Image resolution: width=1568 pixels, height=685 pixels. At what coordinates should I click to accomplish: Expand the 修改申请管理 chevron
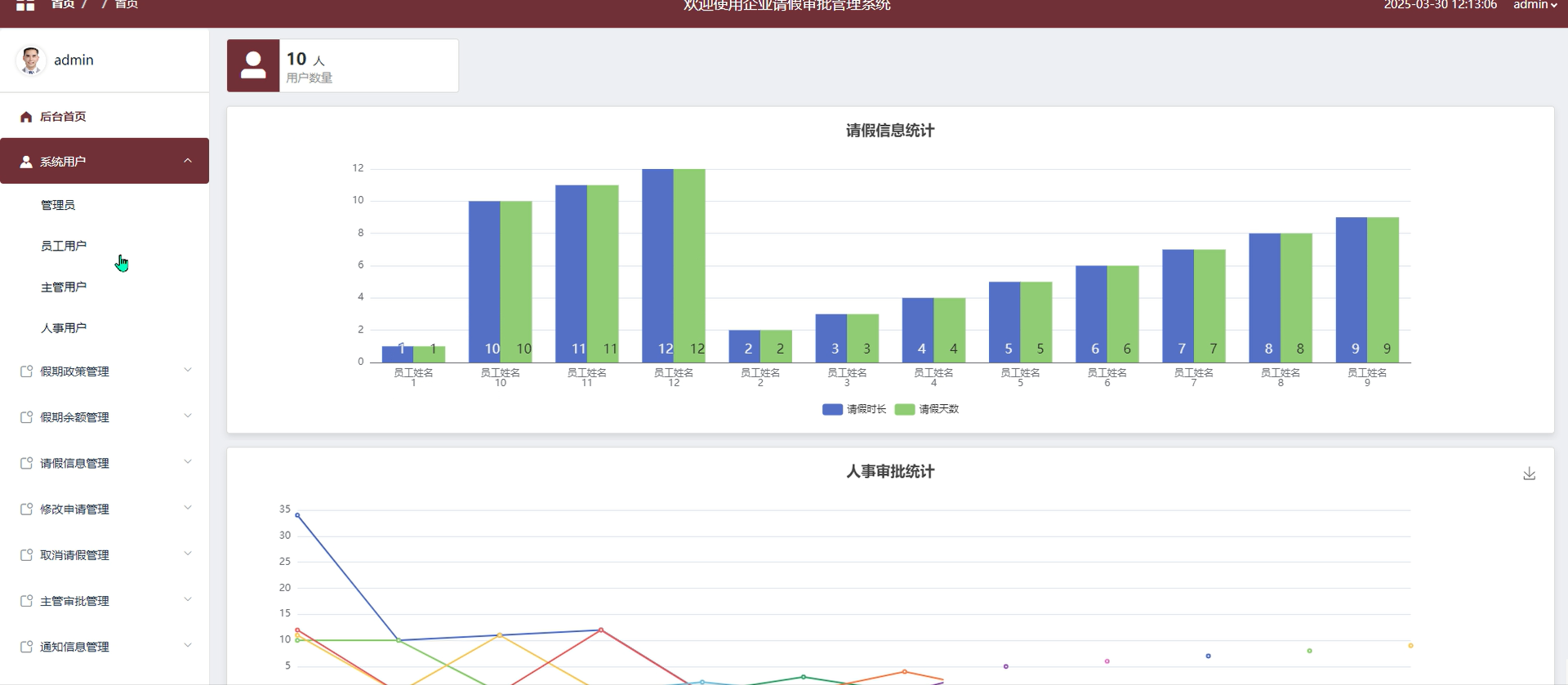188,508
